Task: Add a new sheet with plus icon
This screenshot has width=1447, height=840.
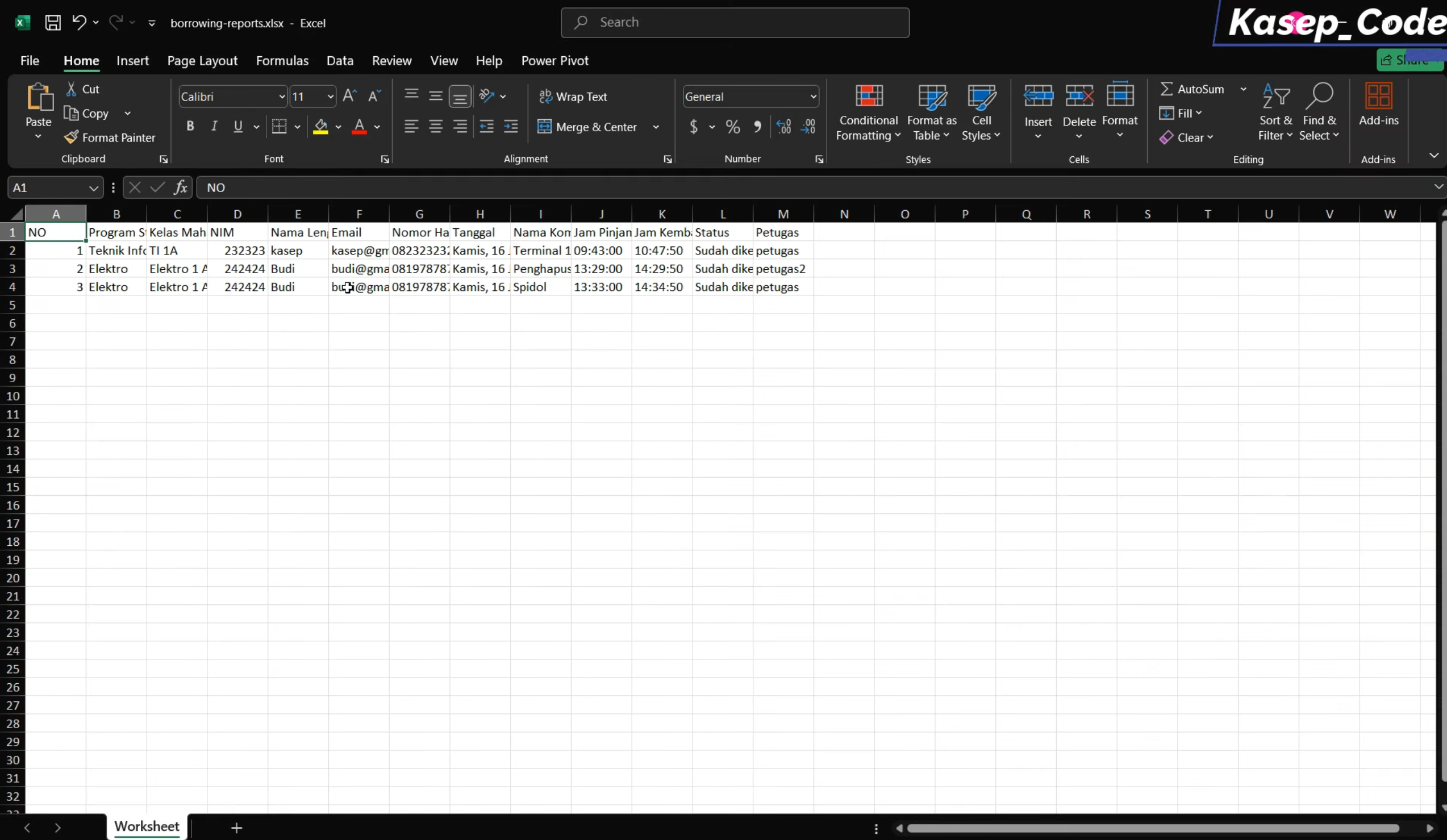Action: pyautogui.click(x=236, y=828)
